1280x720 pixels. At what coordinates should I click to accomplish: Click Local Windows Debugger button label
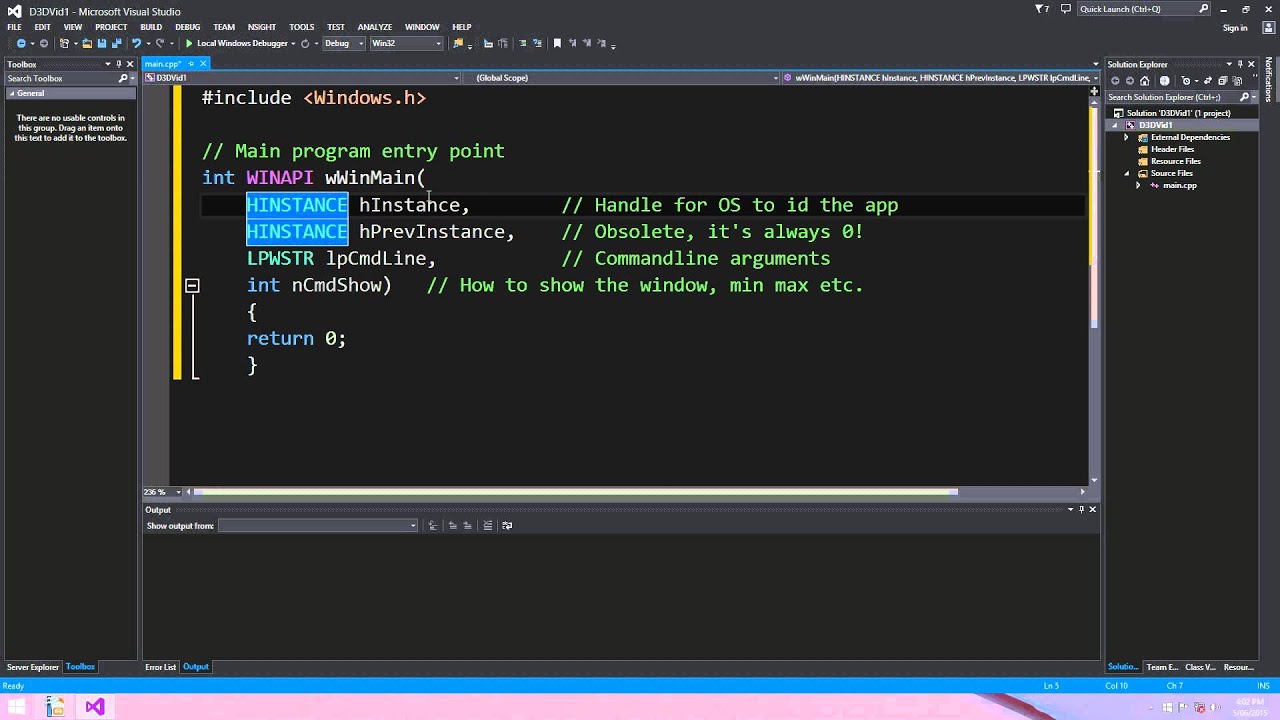[243, 44]
